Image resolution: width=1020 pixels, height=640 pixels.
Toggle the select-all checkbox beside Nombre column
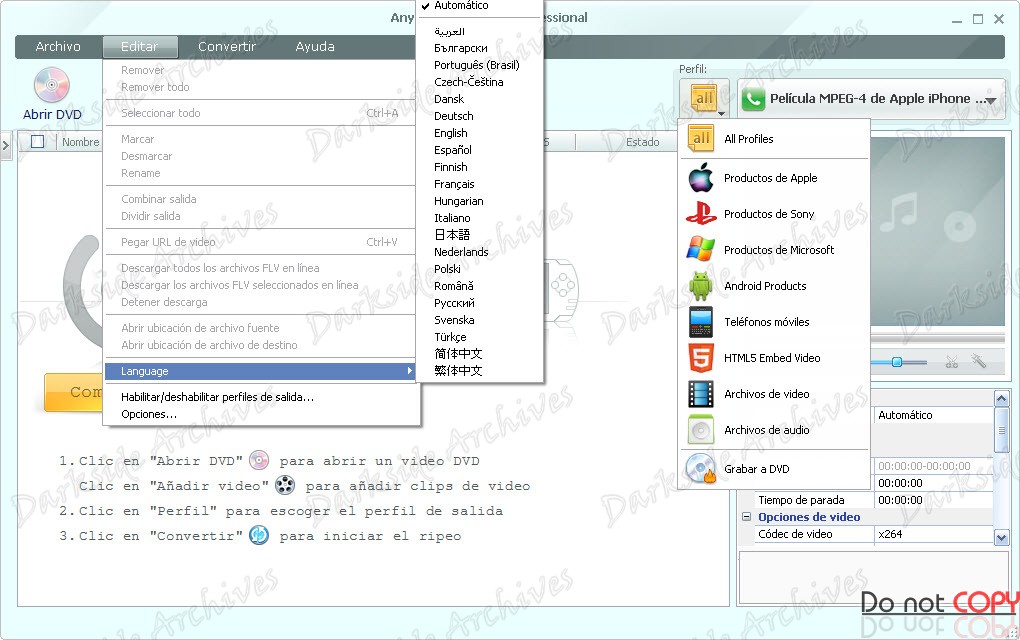(x=38, y=141)
